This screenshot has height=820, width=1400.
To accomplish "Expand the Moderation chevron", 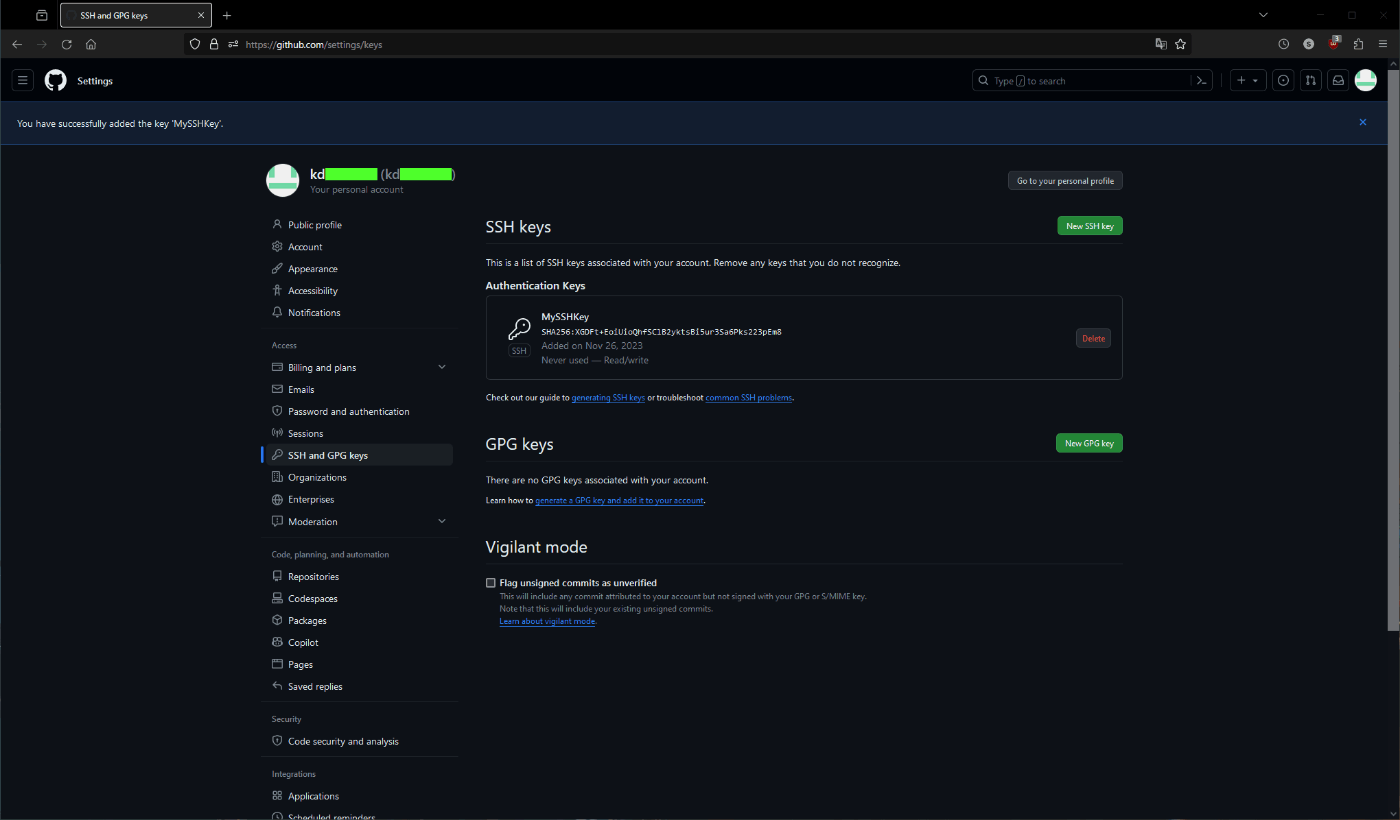I will pyautogui.click(x=442, y=521).
